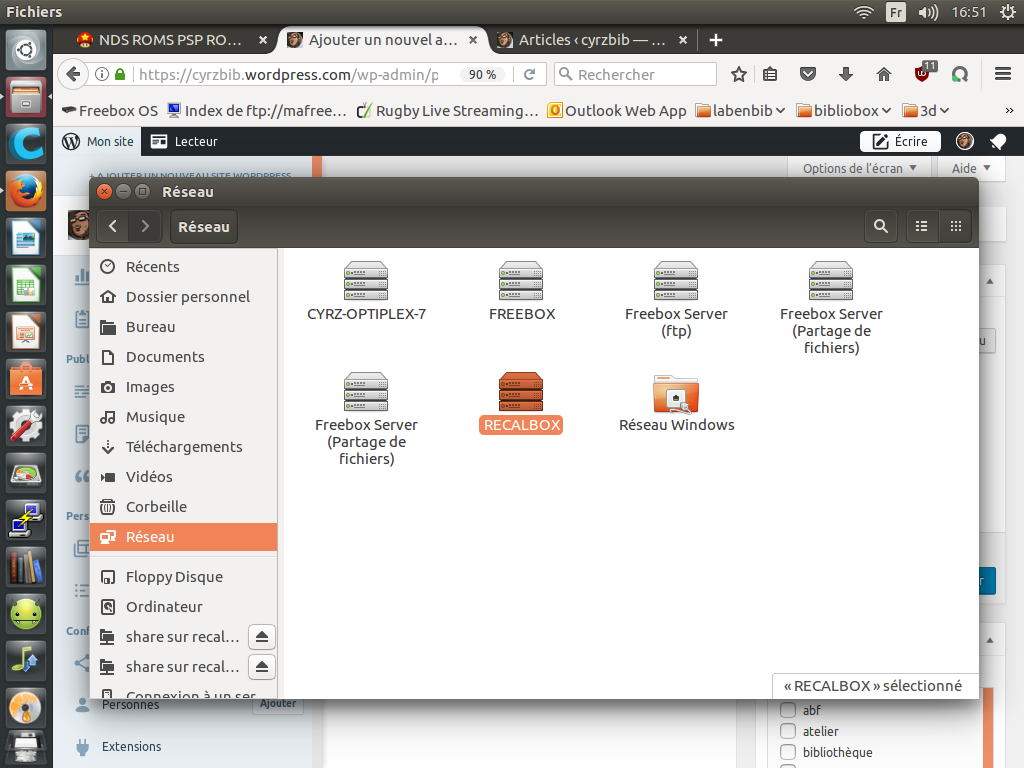Switch to the NDS ROMS PSP tab
Viewport: 1024px width, 768px height.
click(x=163, y=40)
